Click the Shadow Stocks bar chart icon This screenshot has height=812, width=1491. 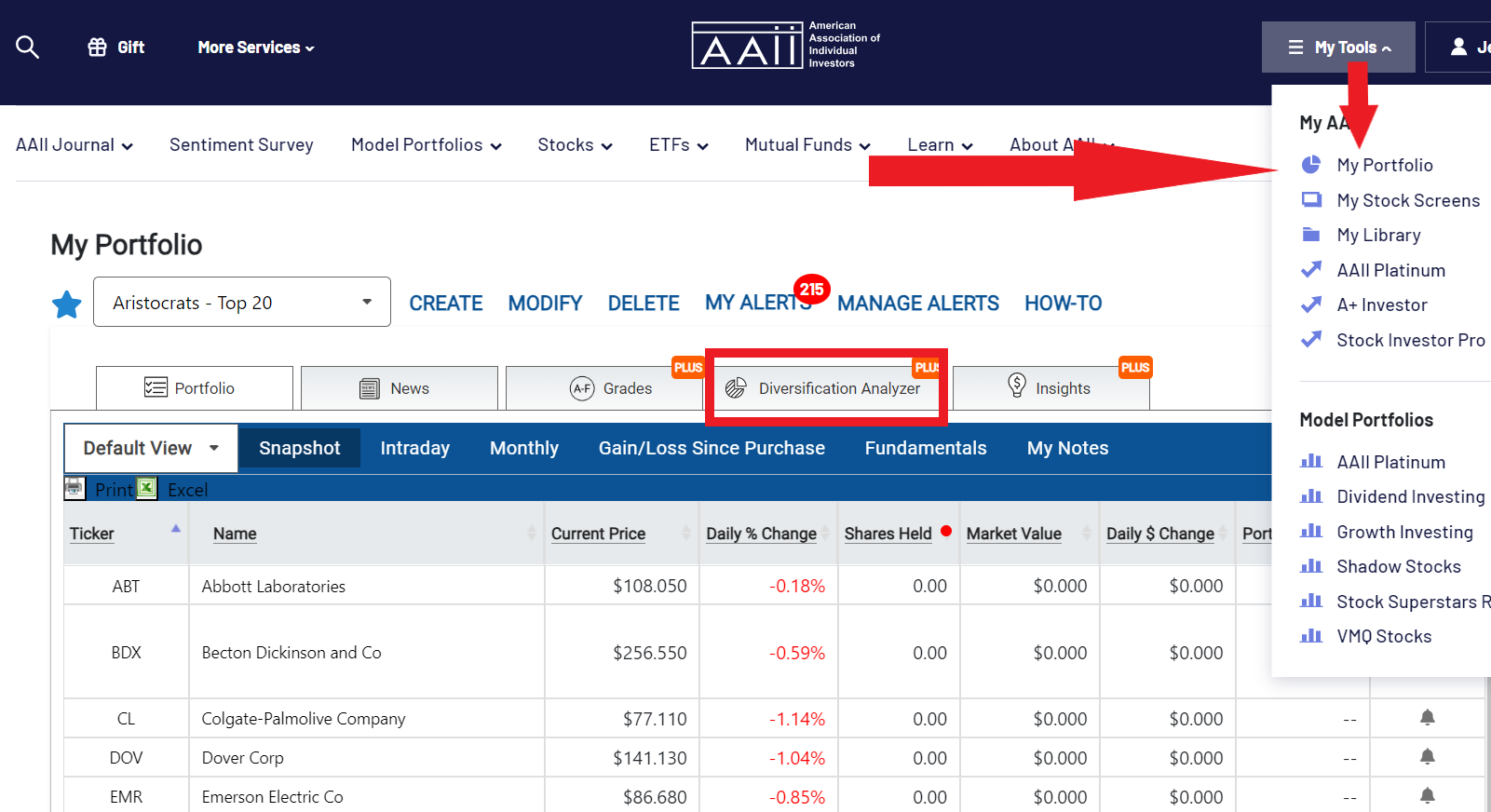(1311, 565)
